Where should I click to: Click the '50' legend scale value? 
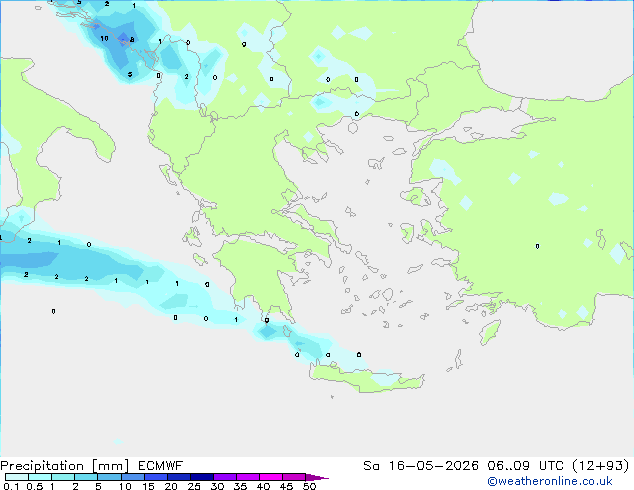(x=309, y=486)
